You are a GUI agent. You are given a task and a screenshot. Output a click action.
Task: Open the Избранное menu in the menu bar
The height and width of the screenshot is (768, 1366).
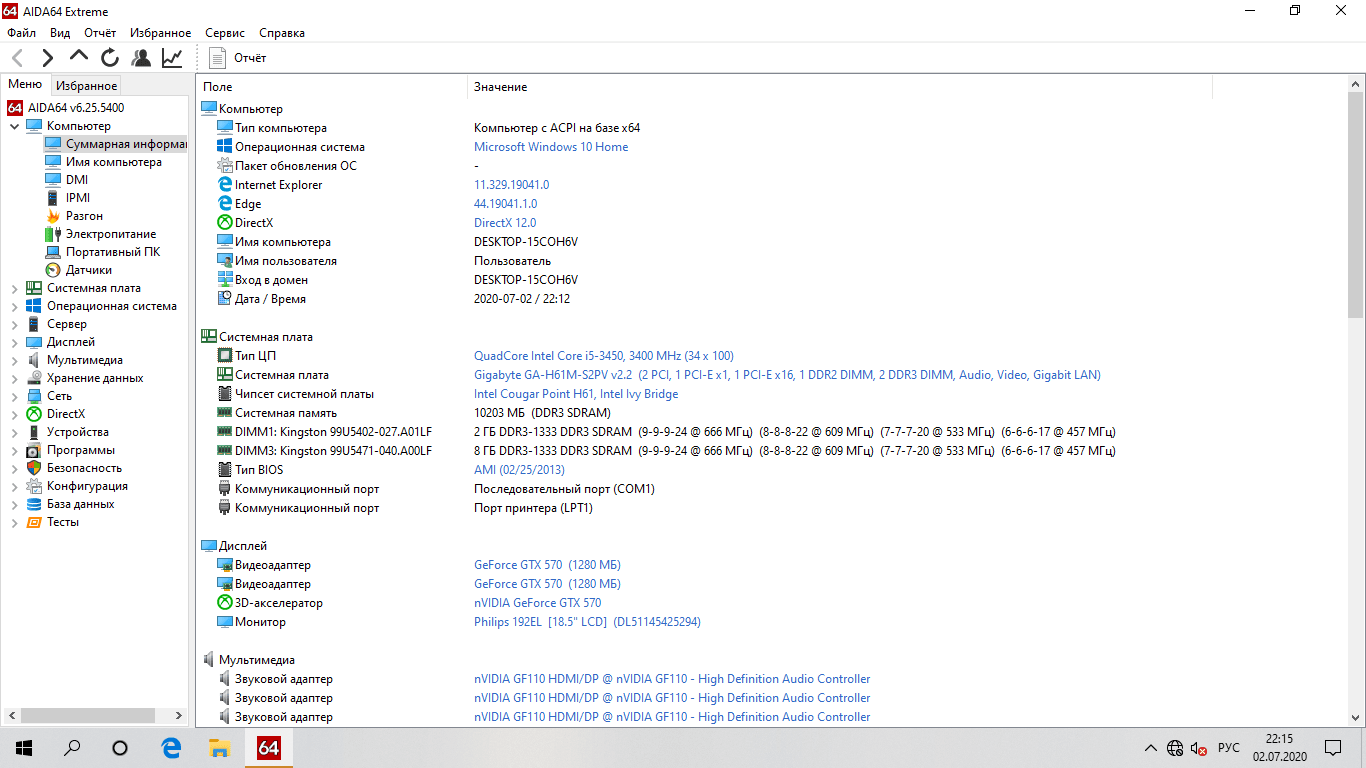tap(160, 33)
